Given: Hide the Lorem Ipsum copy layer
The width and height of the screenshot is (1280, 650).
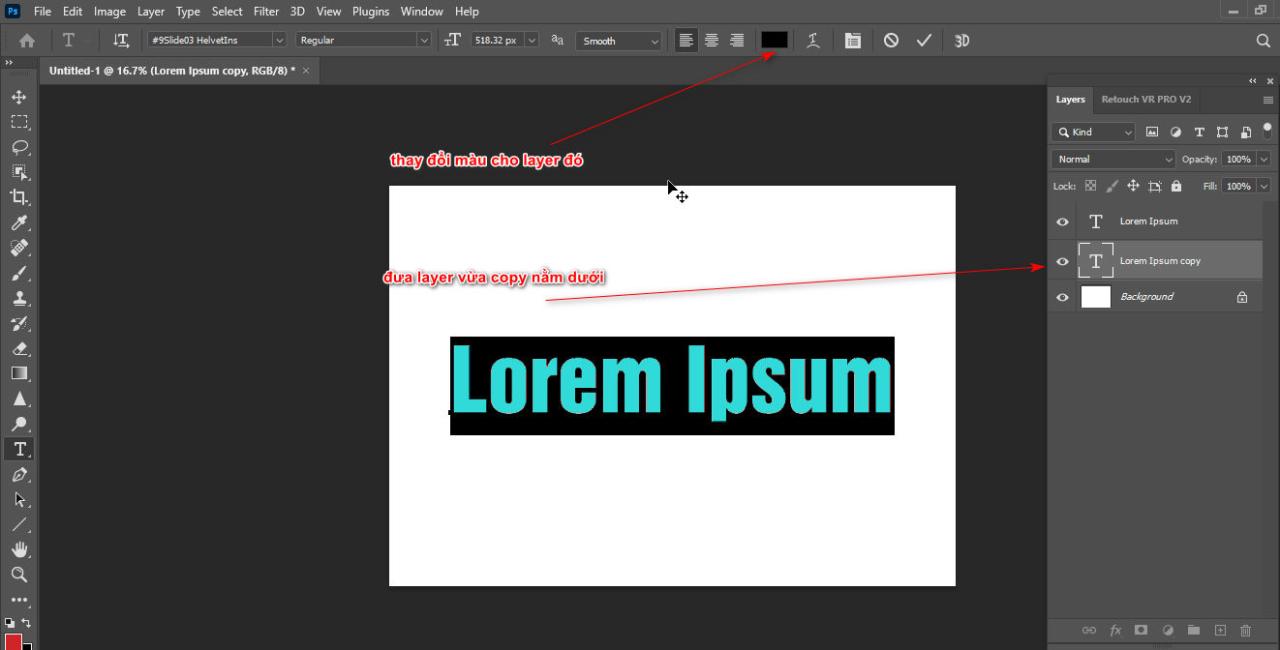Looking at the screenshot, I should pos(1063,261).
